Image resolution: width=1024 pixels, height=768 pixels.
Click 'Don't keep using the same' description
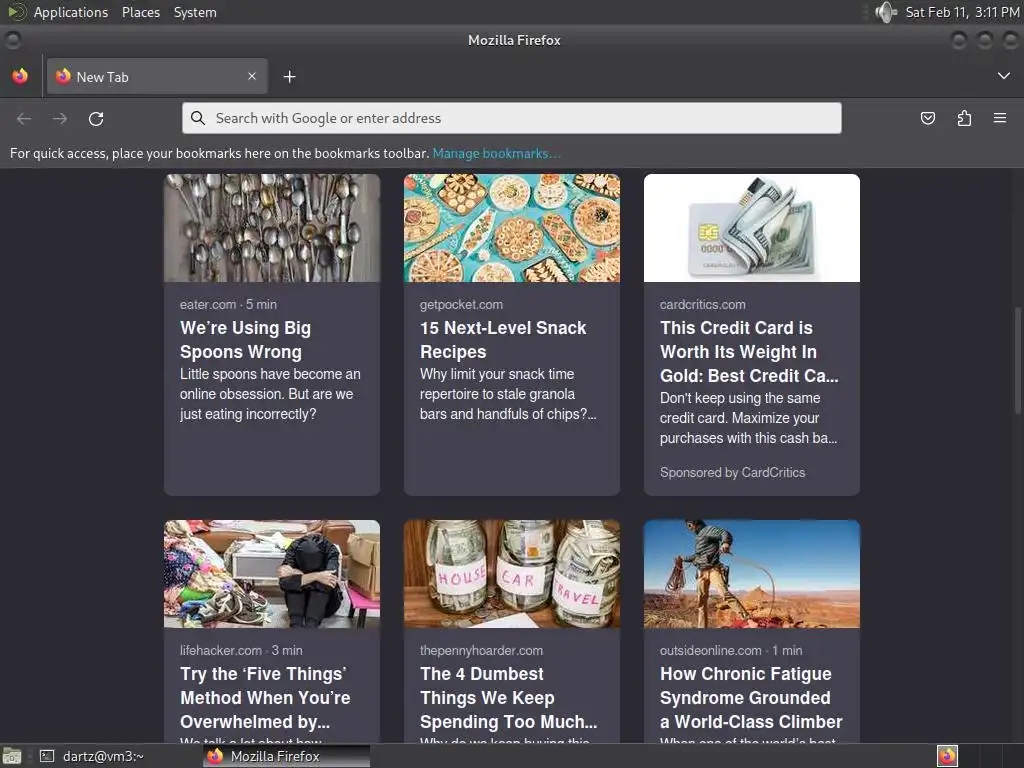point(748,418)
